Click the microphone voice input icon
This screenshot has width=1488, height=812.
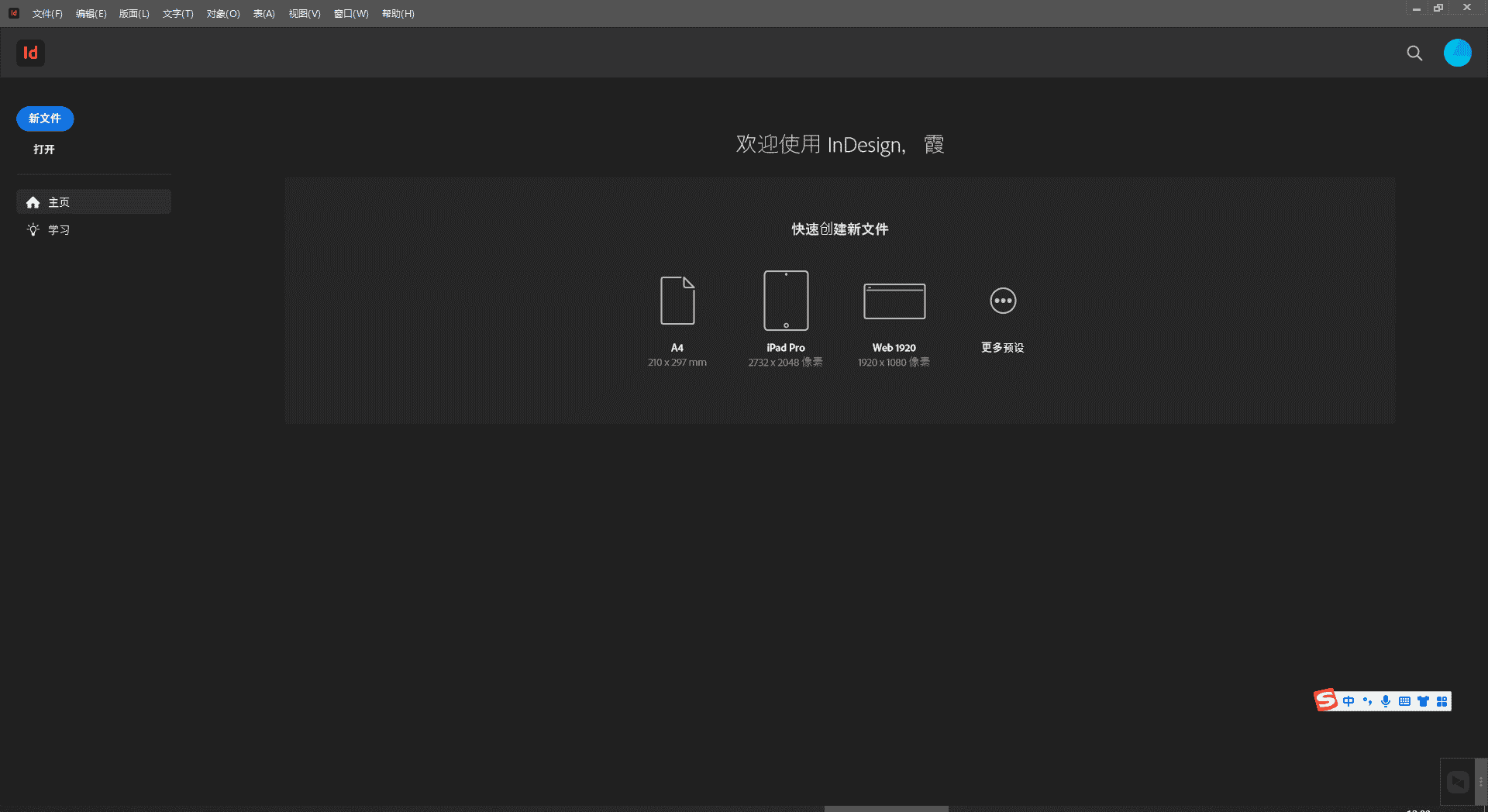(x=1386, y=701)
